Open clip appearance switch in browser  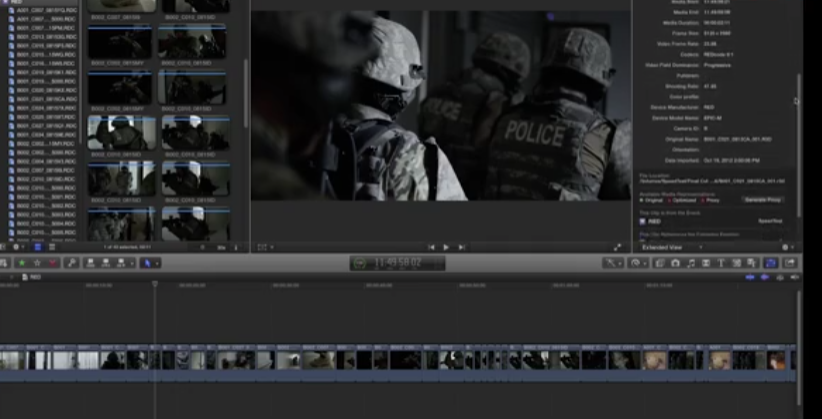pos(235,248)
